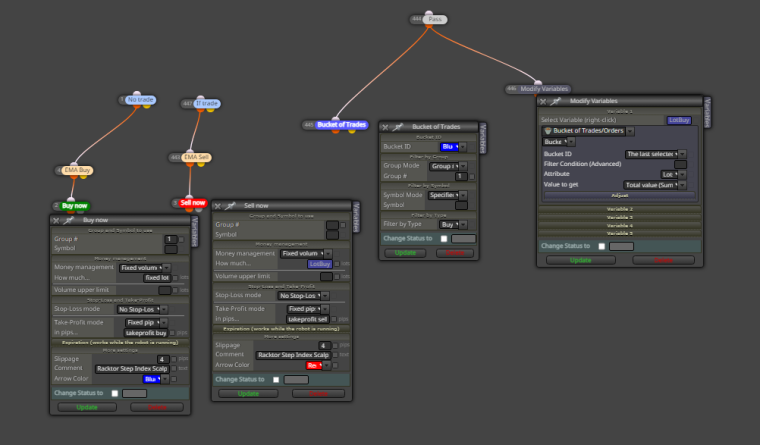Expand the Variable 2 section
Screen dimensions: 760x445
620,209
